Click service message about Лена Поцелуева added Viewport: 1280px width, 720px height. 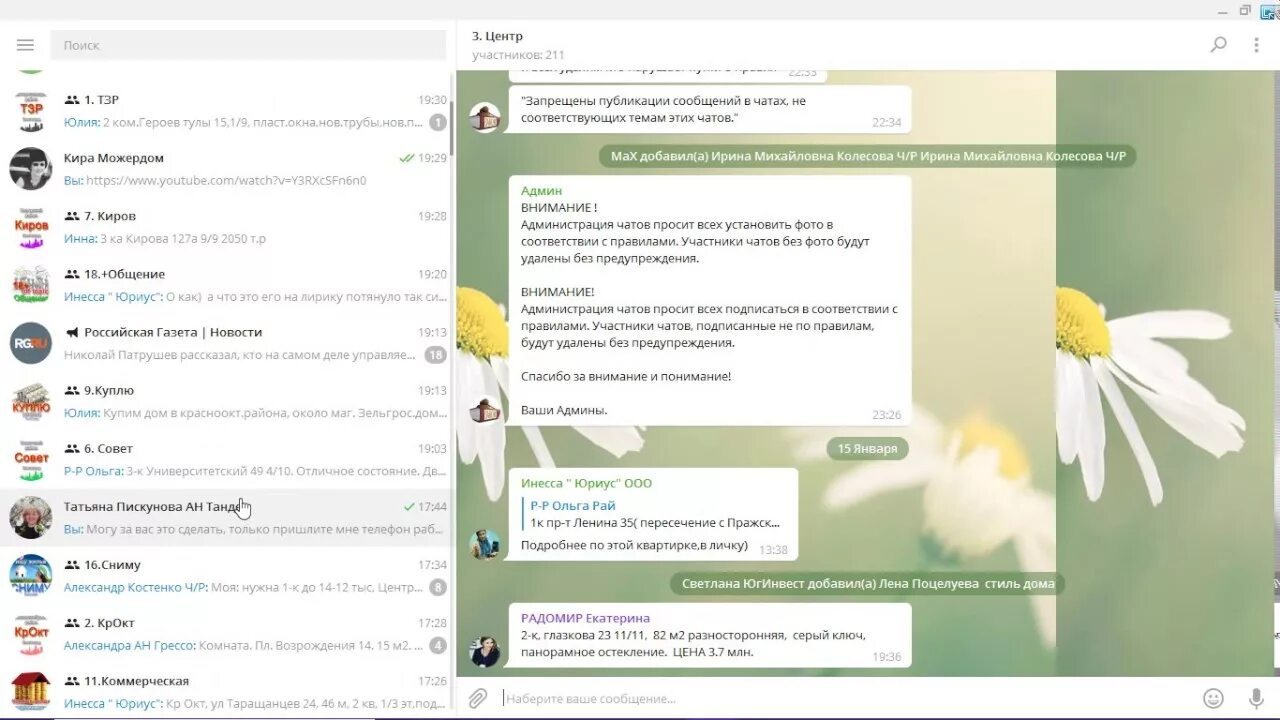tap(867, 584)
